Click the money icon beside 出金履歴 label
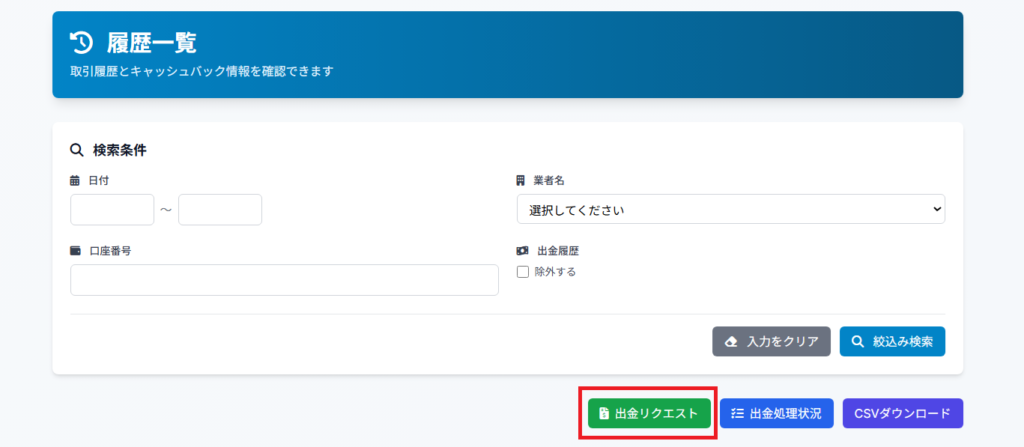1024x447 pixels. pyautogui.click(x=522, y=251)
